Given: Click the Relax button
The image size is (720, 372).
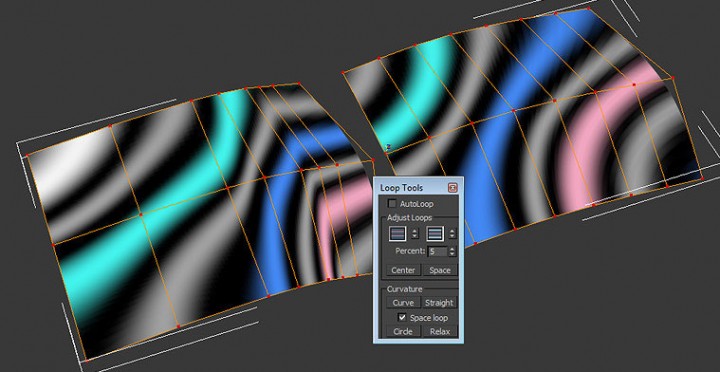Looking at the screenshot, I should pyautogui.click(x=440, y=331).
